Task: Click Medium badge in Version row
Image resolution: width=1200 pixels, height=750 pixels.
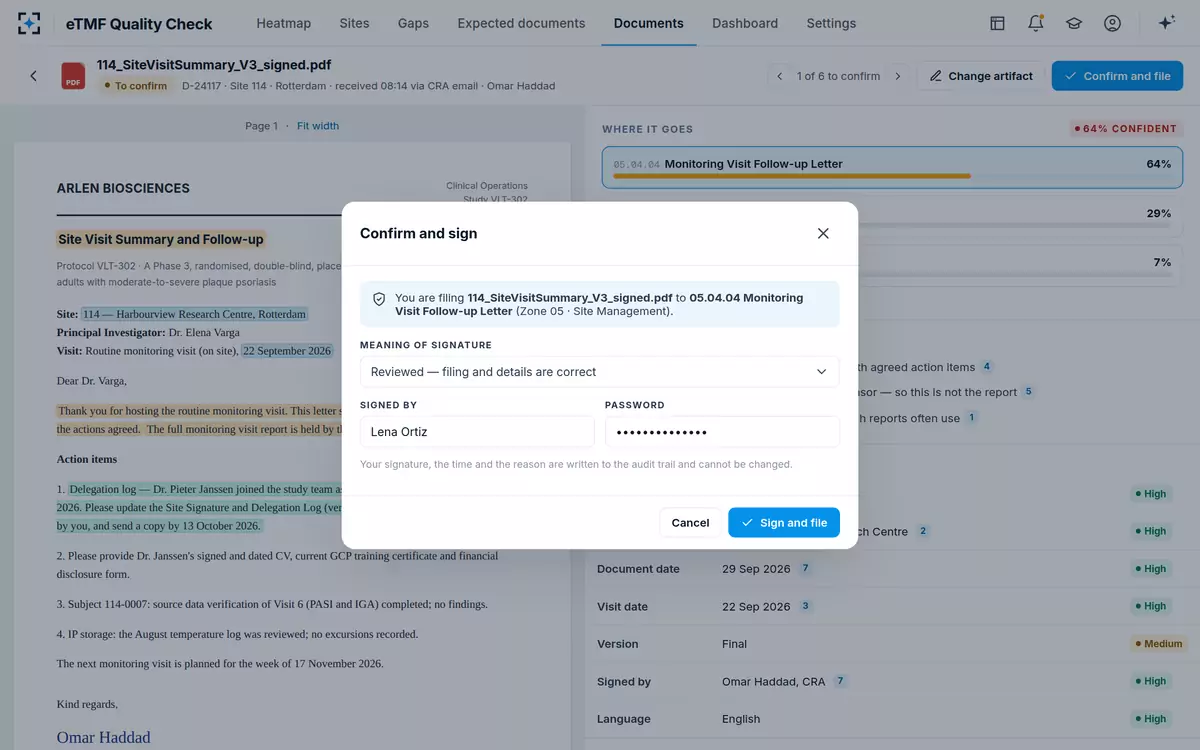Action: [1158, 644]
